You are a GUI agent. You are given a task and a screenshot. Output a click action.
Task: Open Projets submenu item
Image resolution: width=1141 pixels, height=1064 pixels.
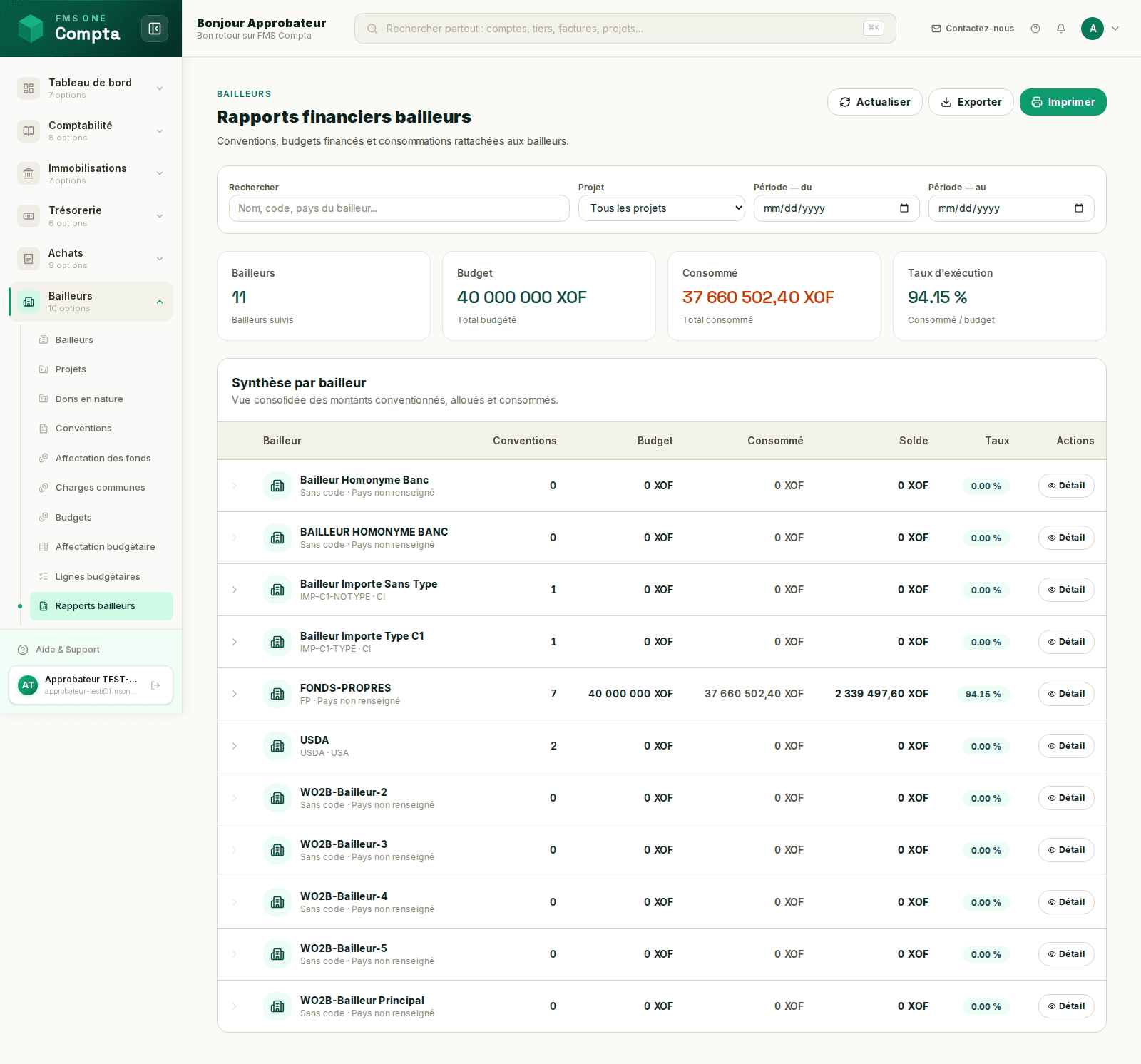101,369
